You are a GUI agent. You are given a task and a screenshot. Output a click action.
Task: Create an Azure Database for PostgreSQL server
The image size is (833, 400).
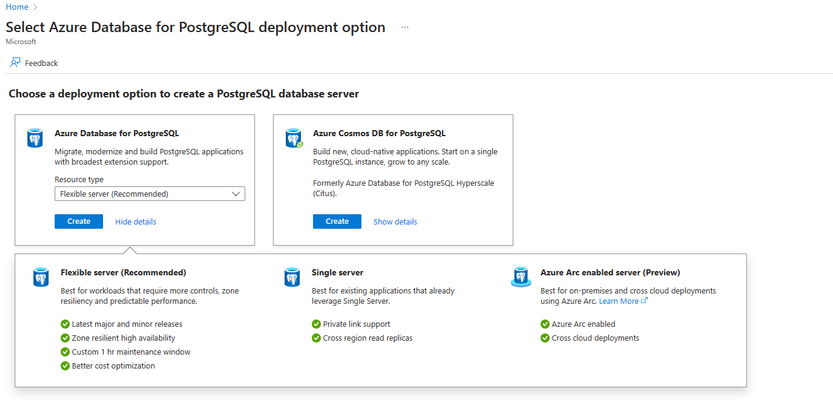79,222
